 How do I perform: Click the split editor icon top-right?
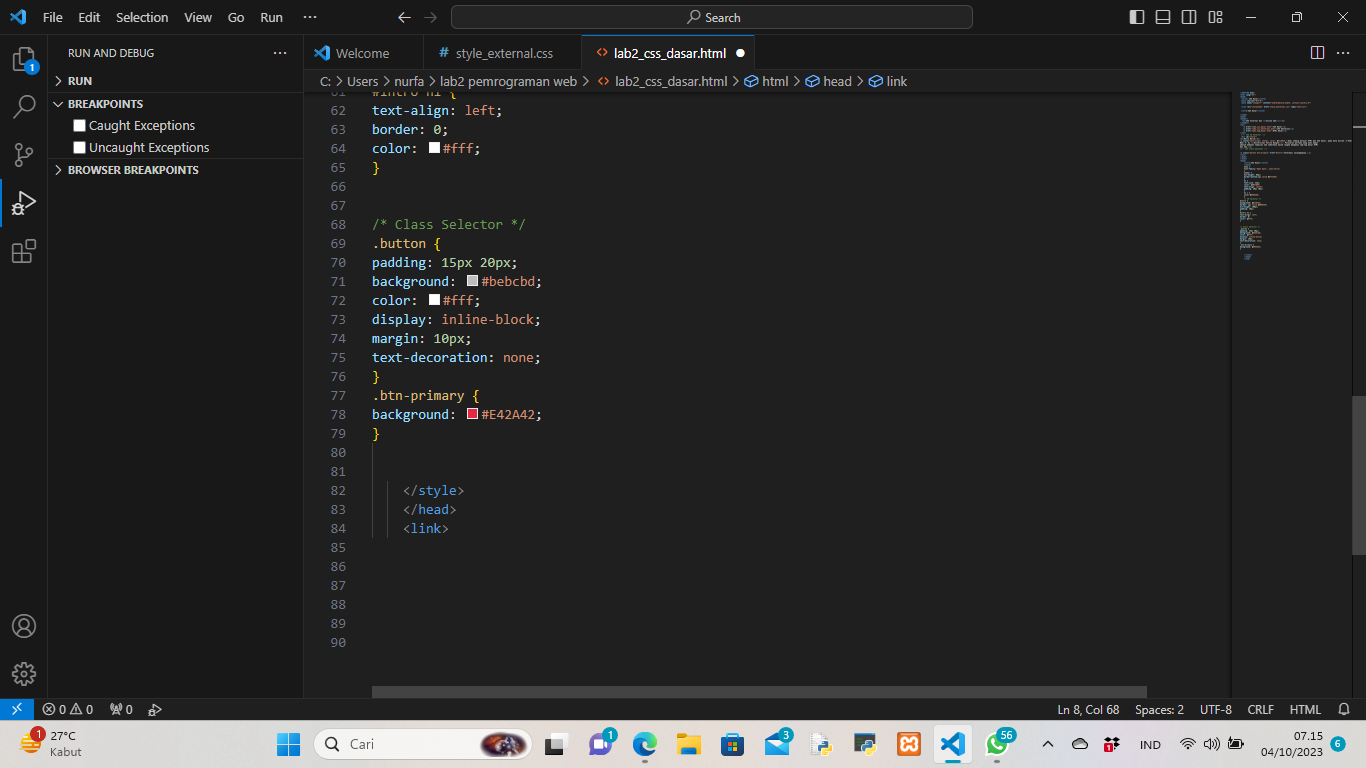(1317, 52)
